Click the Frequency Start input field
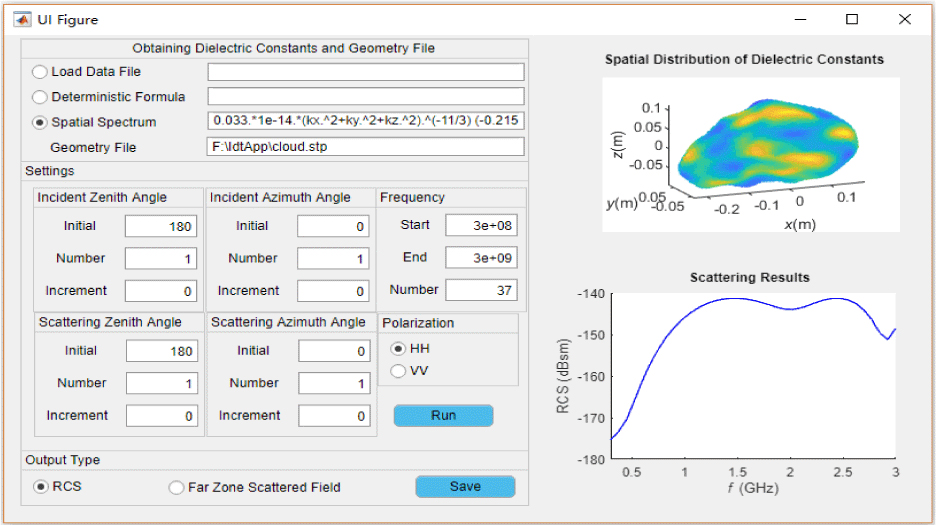 [481, 225]
